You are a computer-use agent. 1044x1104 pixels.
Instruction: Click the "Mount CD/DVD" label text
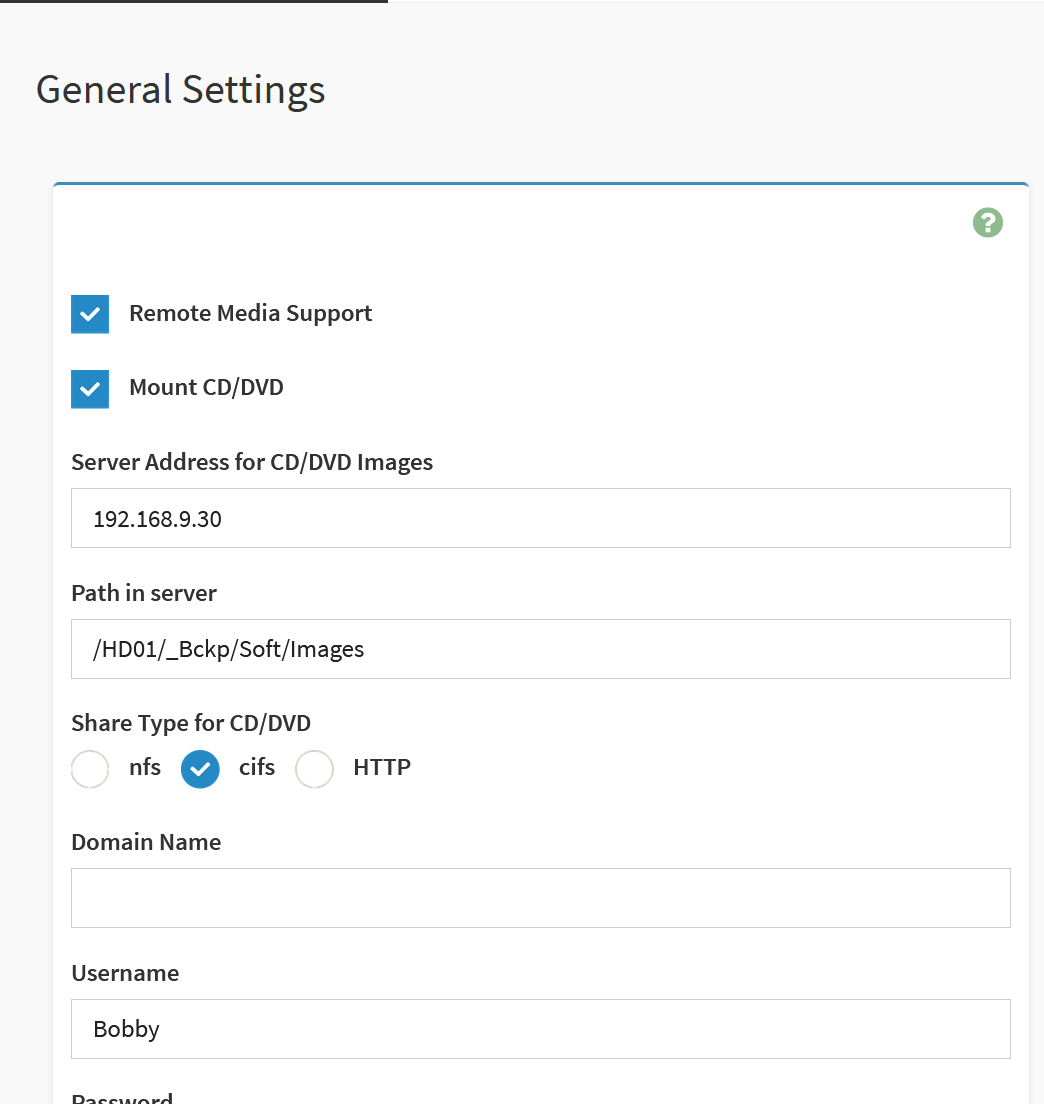coord(206,387)
